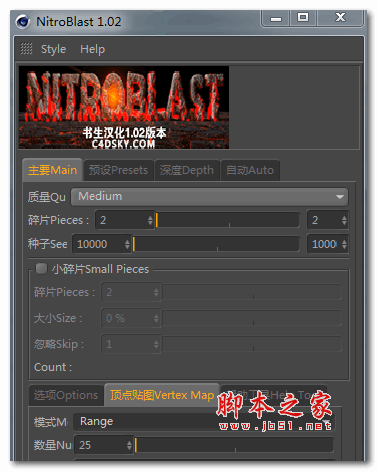Enable the 小碎片Small Pieces checkbox
This screenshot has width=378, height=472.
(x=41, y=269)
